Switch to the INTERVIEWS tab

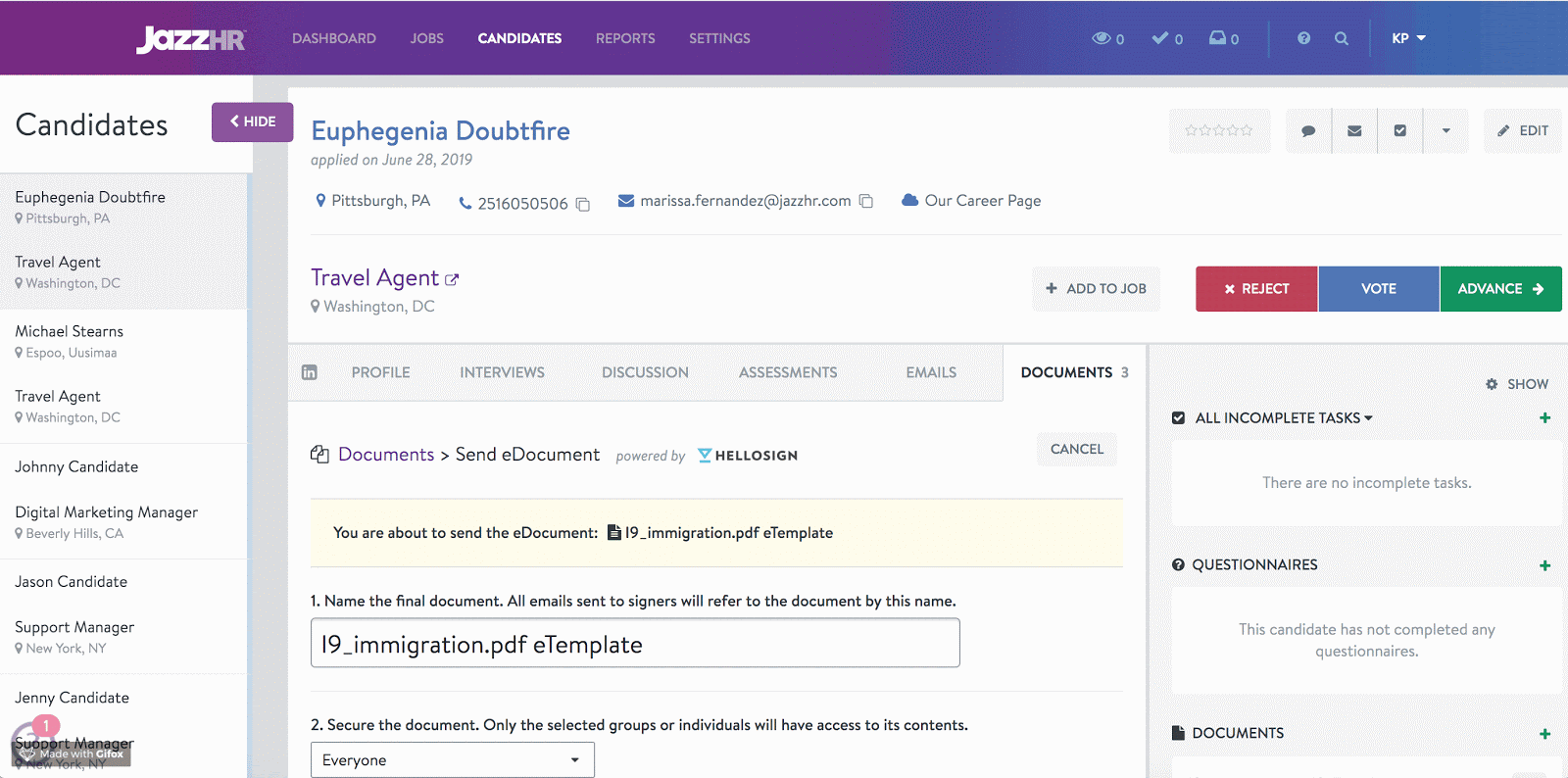[x=502, y=372]
